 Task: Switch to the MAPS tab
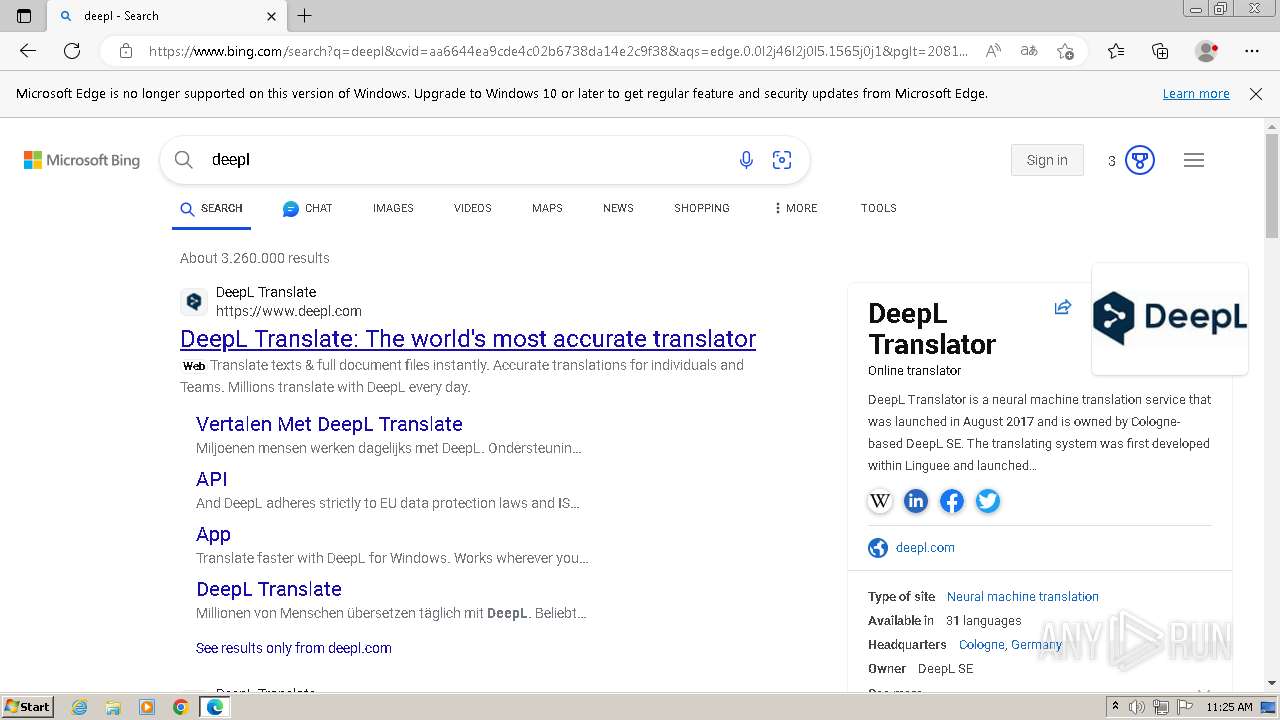(x=547, y=209)
